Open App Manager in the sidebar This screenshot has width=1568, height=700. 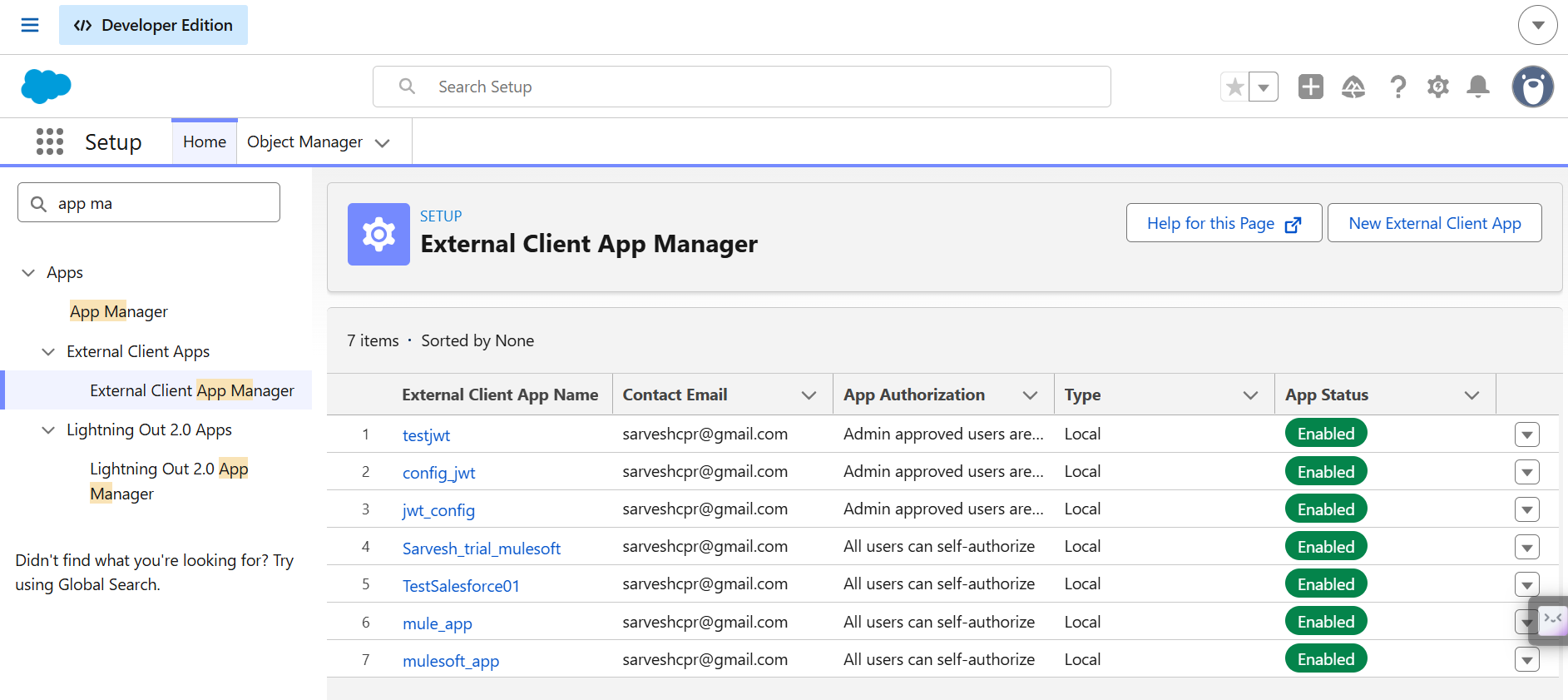pos(119,311)
